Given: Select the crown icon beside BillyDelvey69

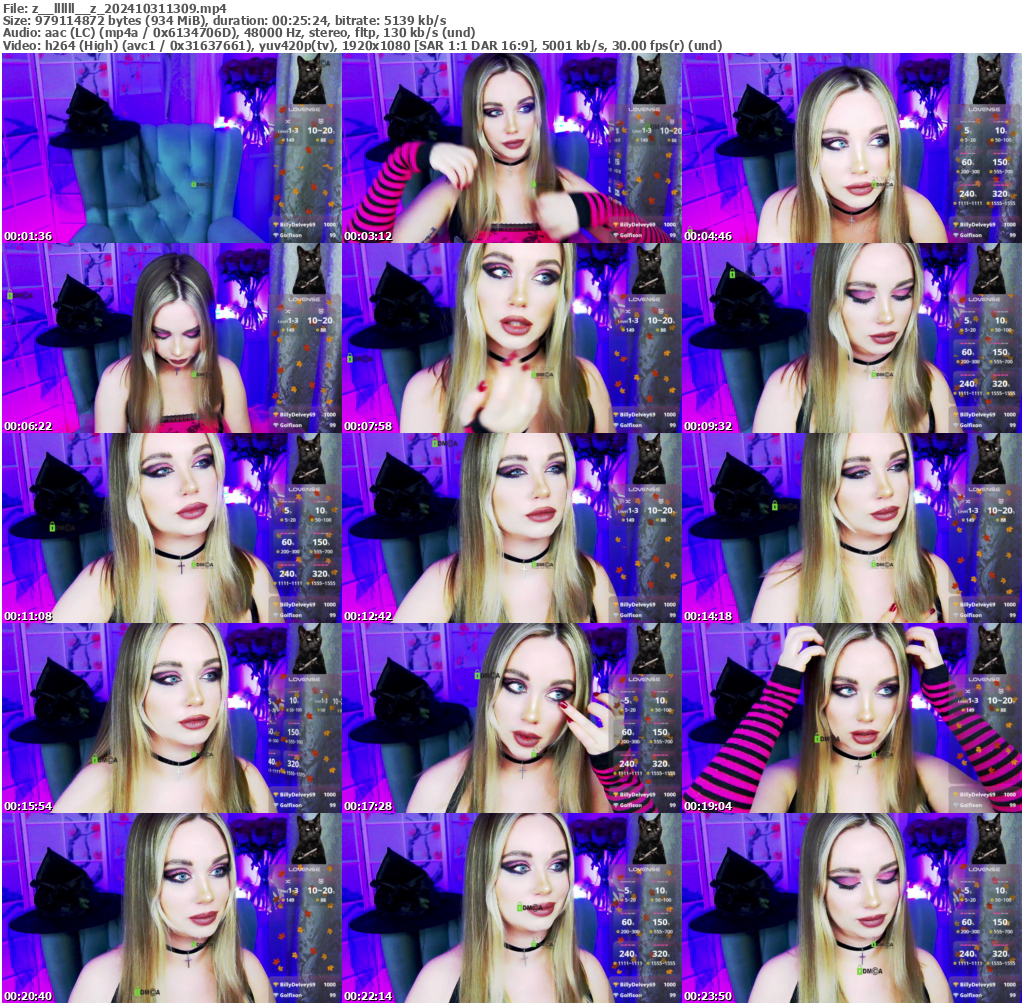Looking at the screenshot, I should (x=276, y=224).
